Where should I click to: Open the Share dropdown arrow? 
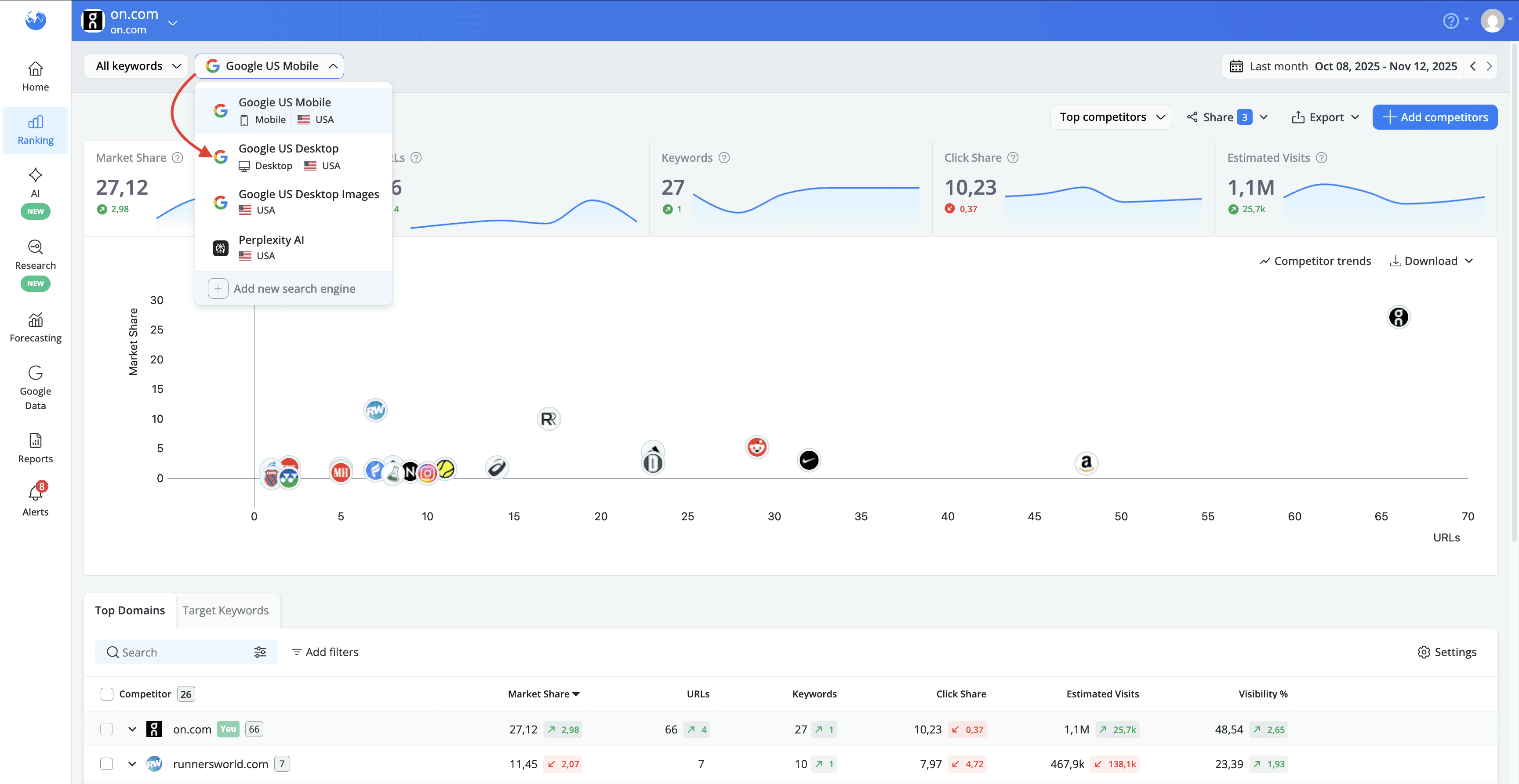click(x=1264, y=117)
